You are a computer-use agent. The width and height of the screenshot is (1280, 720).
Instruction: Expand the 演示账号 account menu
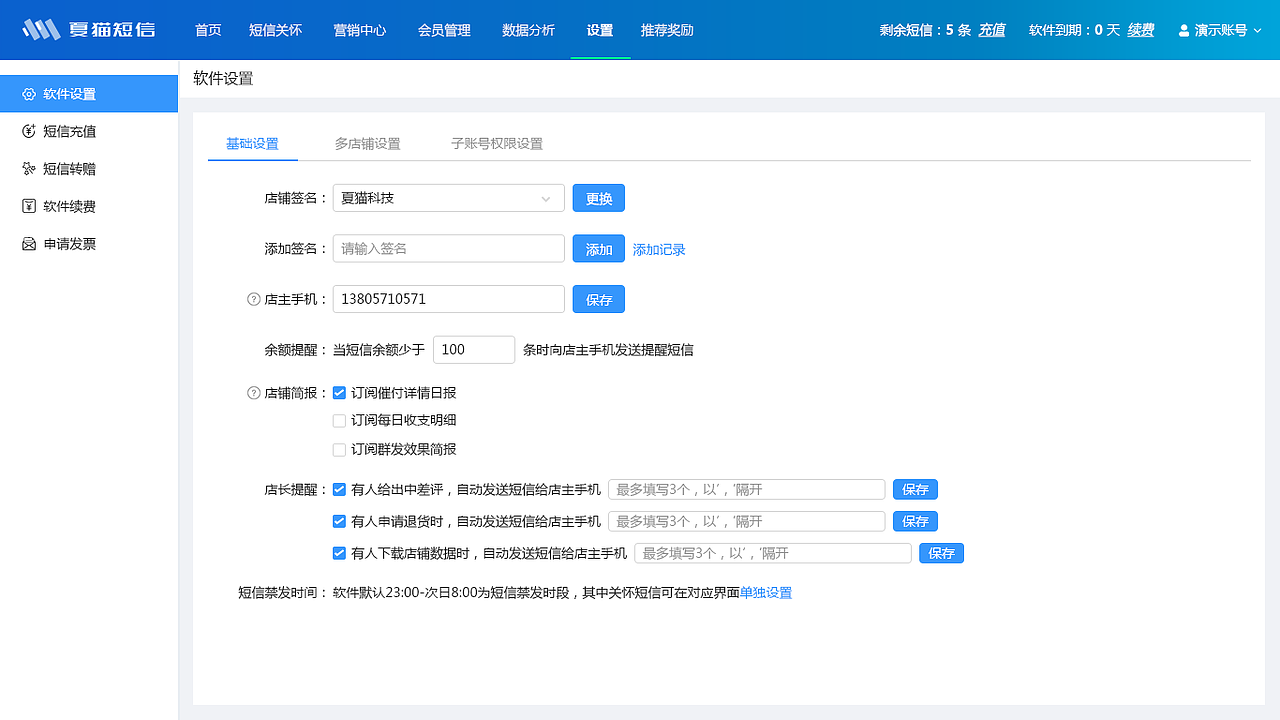[1221, 30]
